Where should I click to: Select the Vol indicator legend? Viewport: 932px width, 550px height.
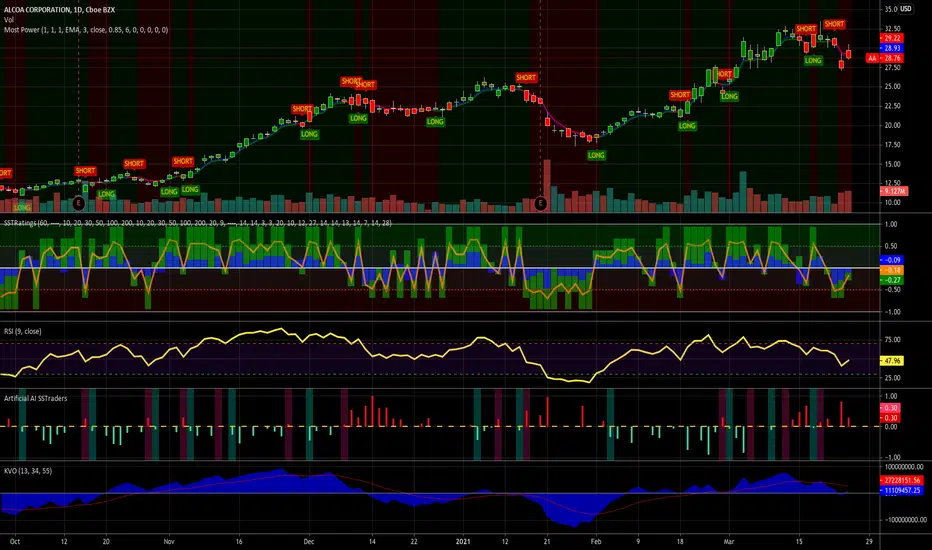pyautogui.click(x=9, y=20)
